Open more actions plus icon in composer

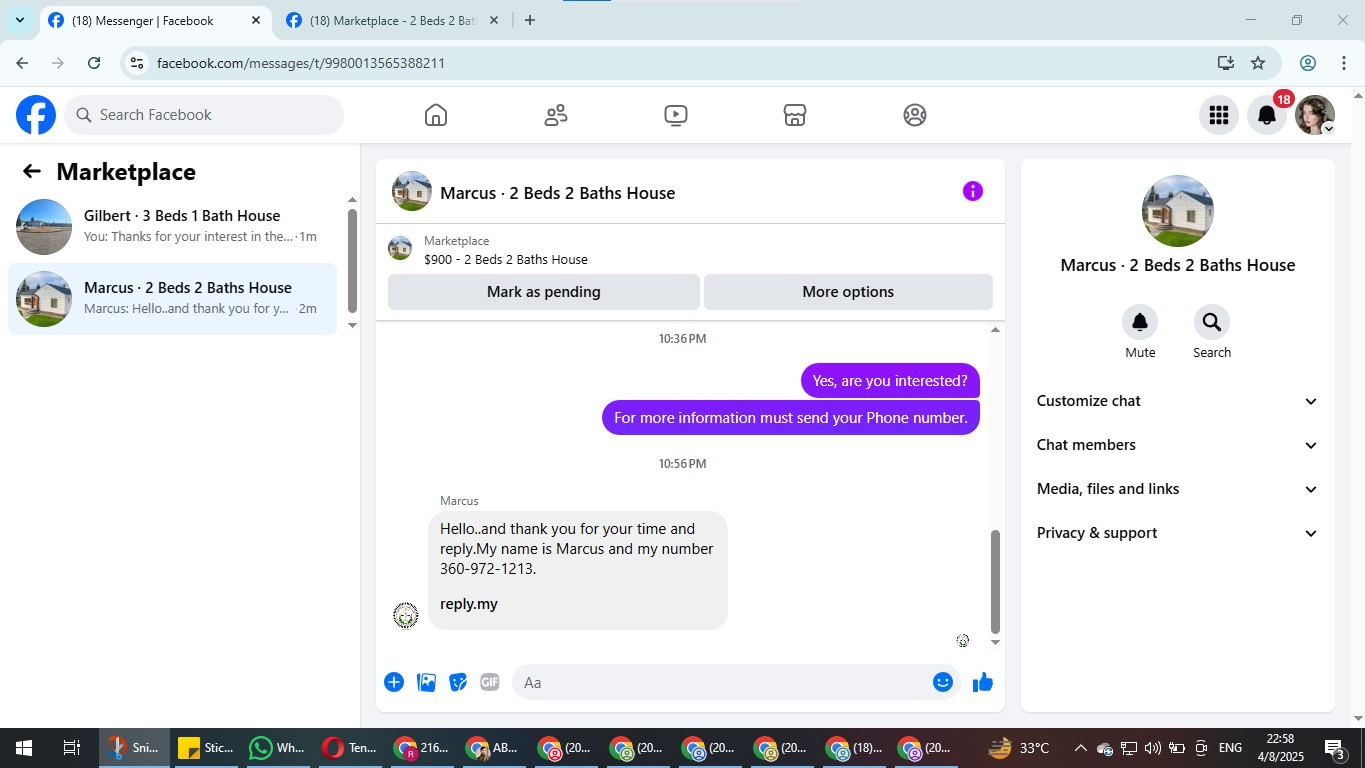[x=394, y=682]
